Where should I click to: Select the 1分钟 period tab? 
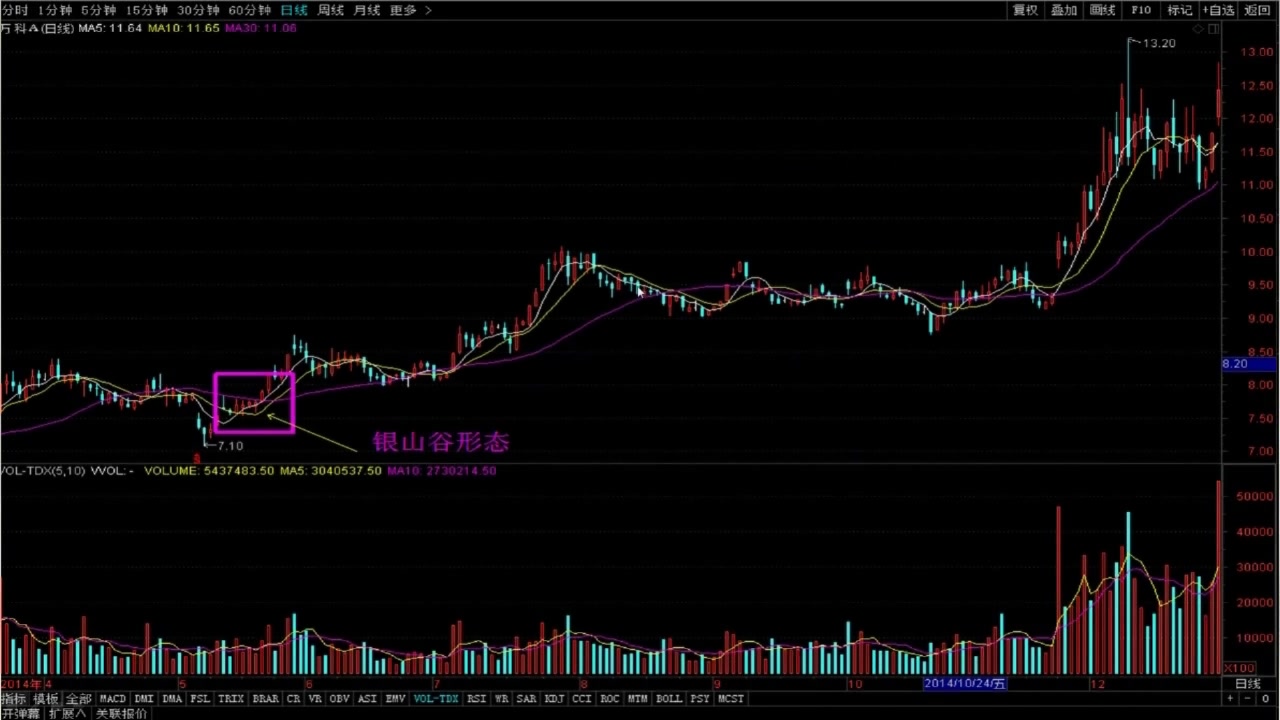(x=54, y=10)
